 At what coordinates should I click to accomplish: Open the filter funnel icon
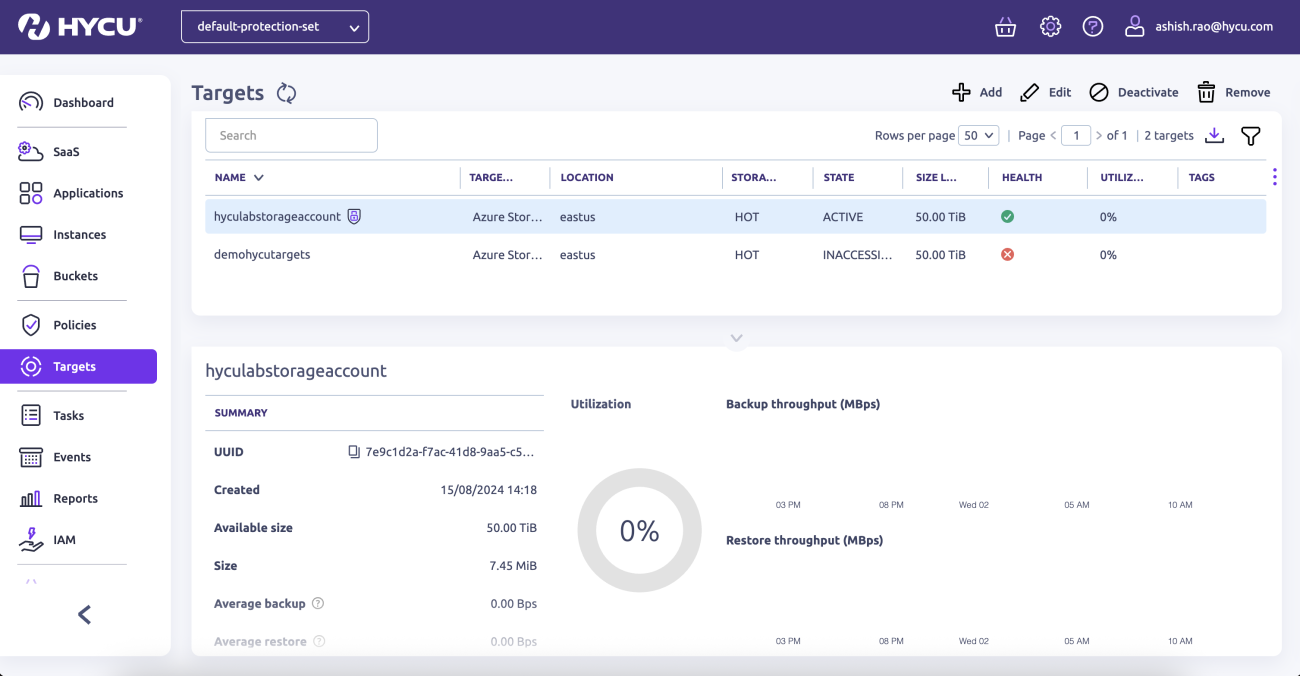pos(1250,136)
